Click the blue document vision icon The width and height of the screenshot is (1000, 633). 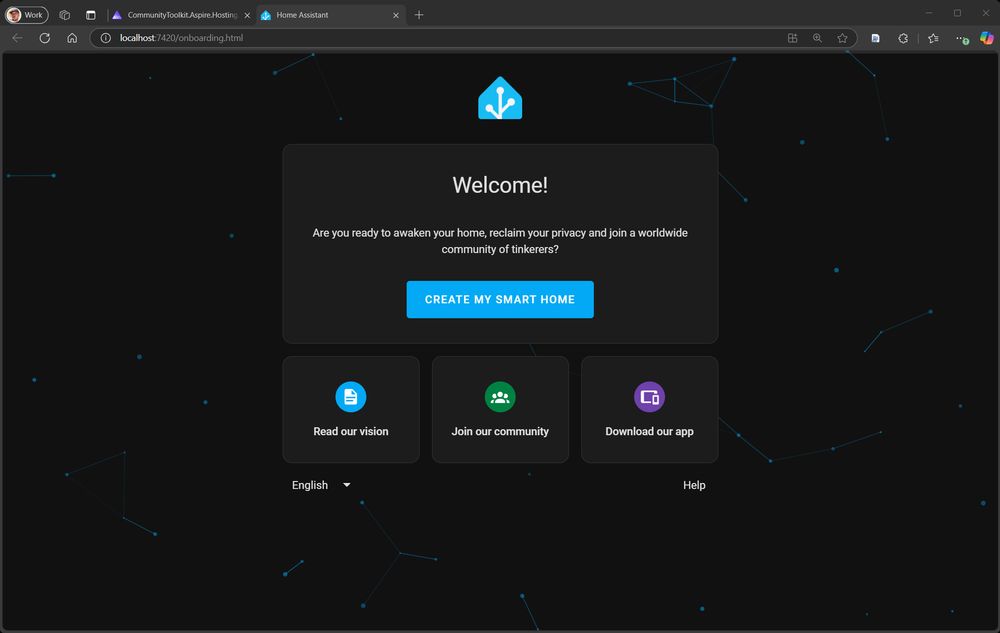click(351, 397)
